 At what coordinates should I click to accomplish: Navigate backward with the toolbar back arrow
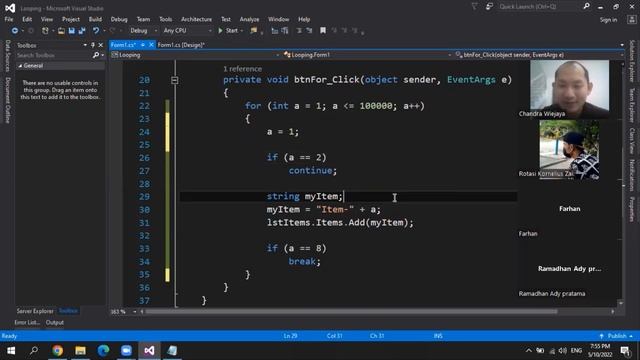15,31
